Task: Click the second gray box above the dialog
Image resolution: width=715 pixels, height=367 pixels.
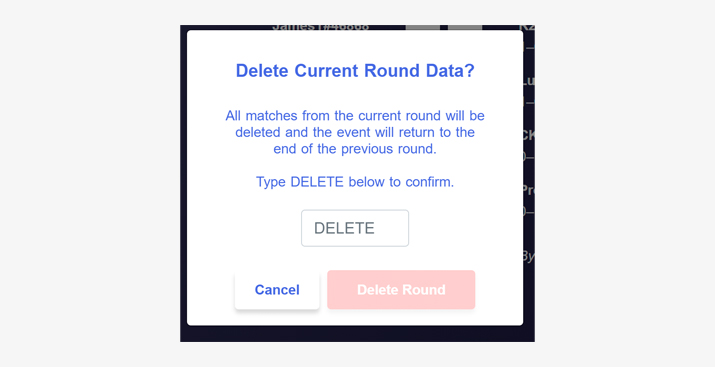Action: pyautogui.click(x=465, y=27)
